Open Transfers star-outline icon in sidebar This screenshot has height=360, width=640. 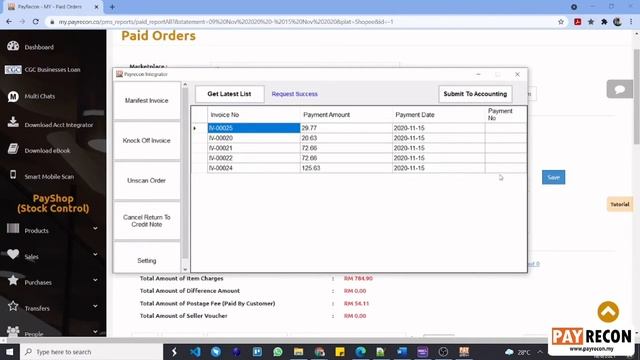pos(13,306)
